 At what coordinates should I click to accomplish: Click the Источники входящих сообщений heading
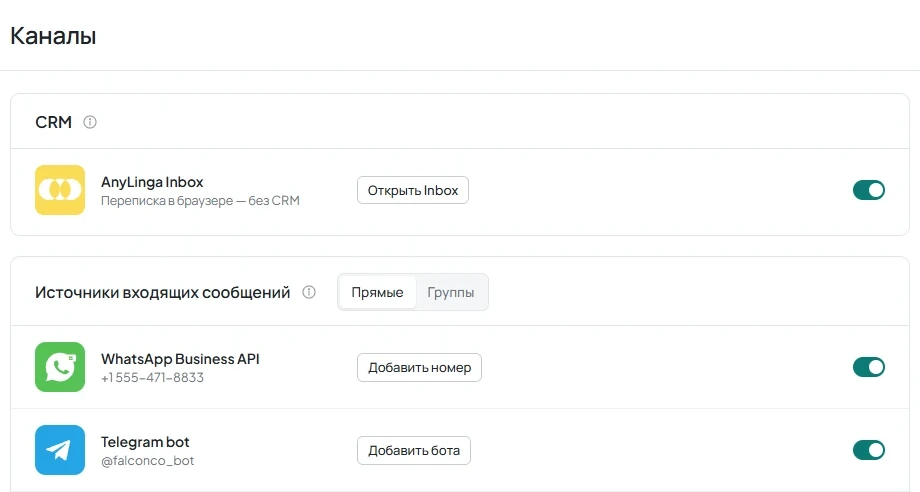(163, 292)
